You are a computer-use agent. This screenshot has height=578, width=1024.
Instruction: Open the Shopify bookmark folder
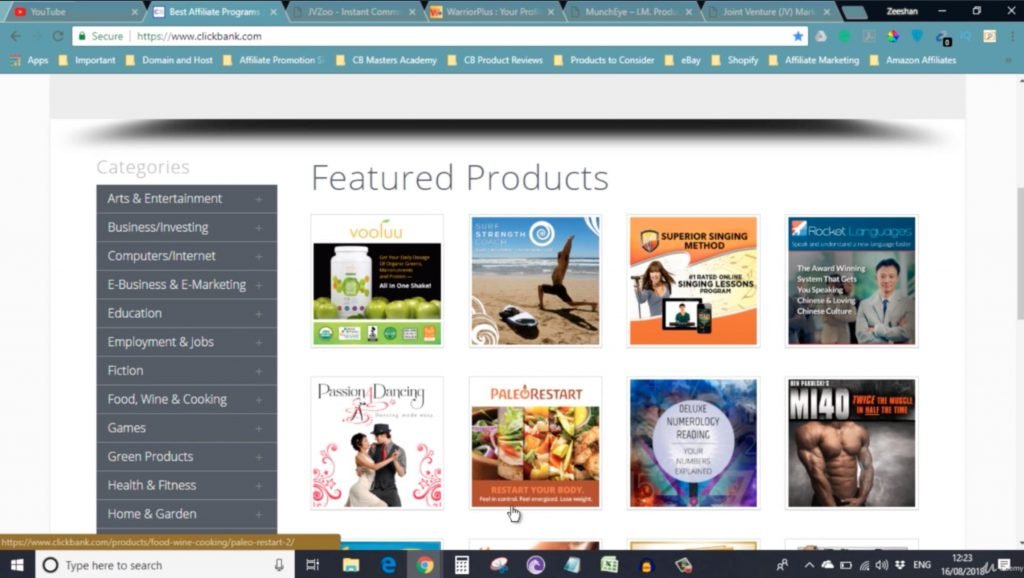pyautogui.click(x=735, y=60)
